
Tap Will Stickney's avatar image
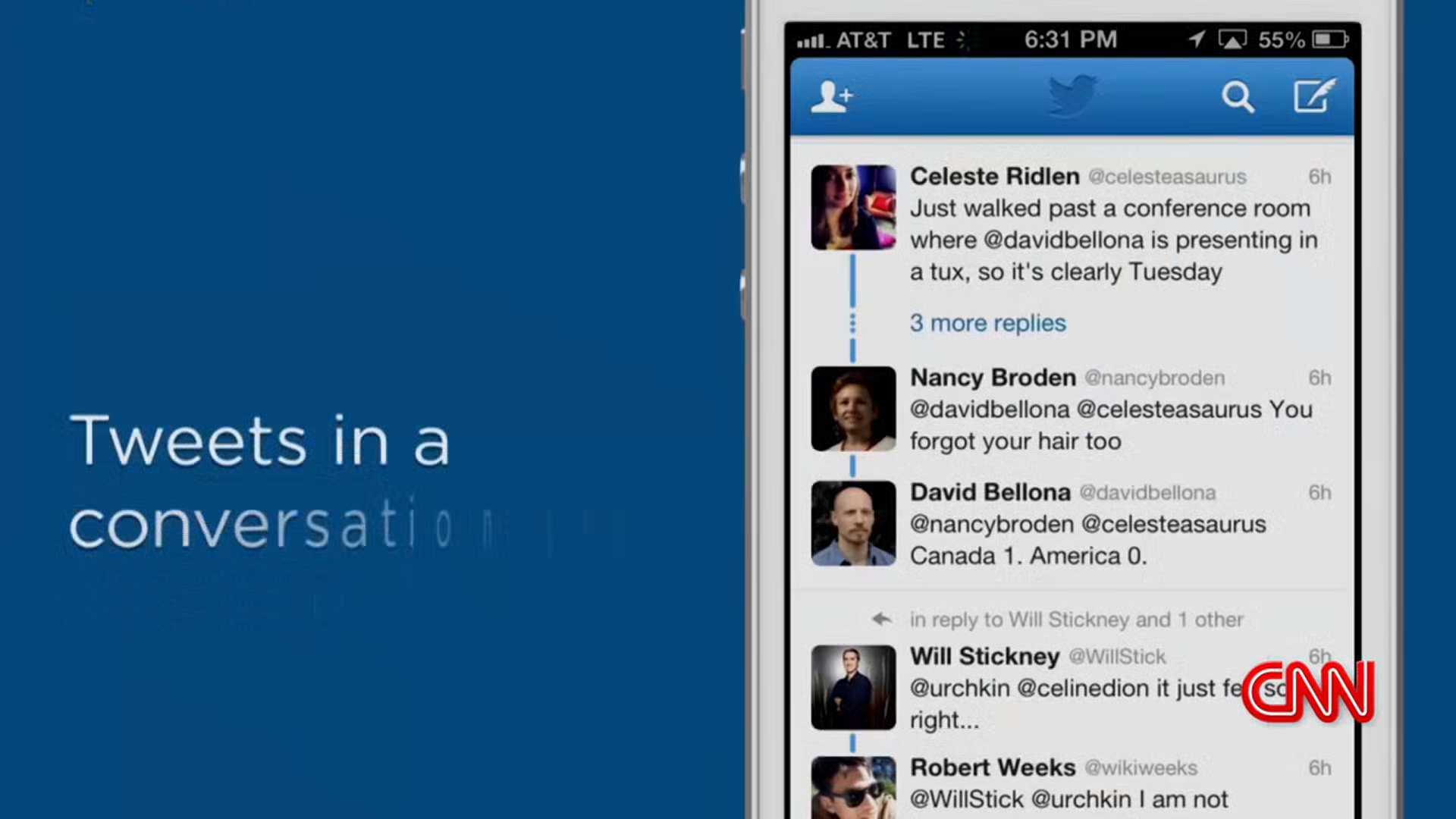pyautogui.click(x=853, y=687)
